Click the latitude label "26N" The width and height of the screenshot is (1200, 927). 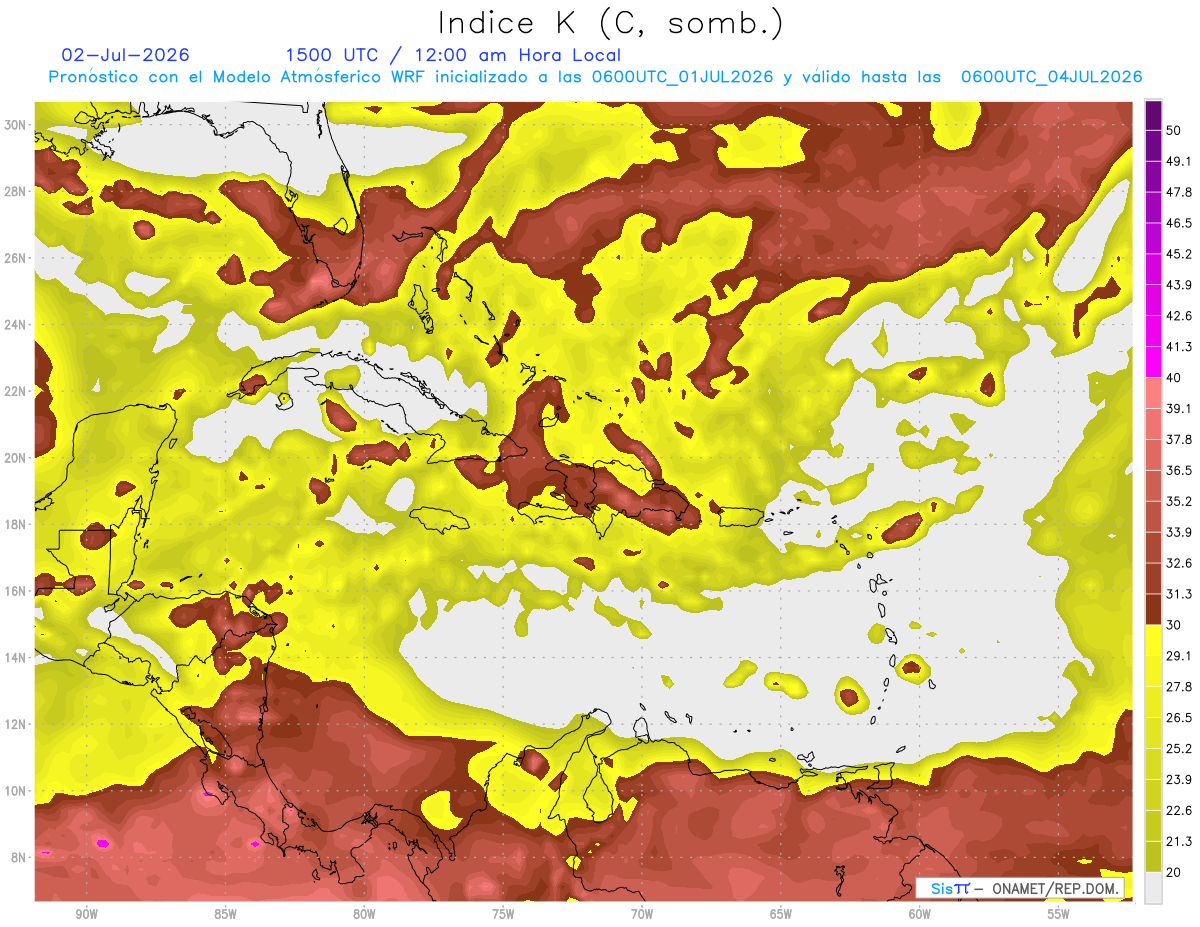click(15, 258)
